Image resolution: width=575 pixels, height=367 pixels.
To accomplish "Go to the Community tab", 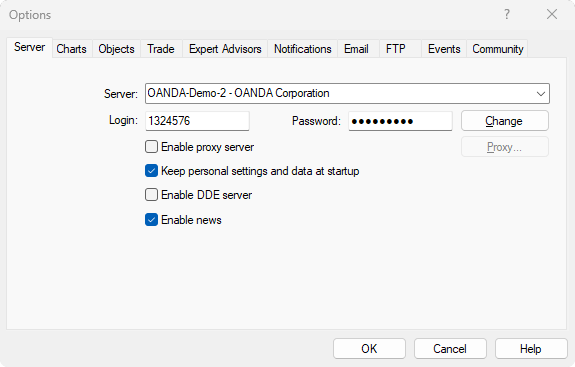I will click(498, 49).
